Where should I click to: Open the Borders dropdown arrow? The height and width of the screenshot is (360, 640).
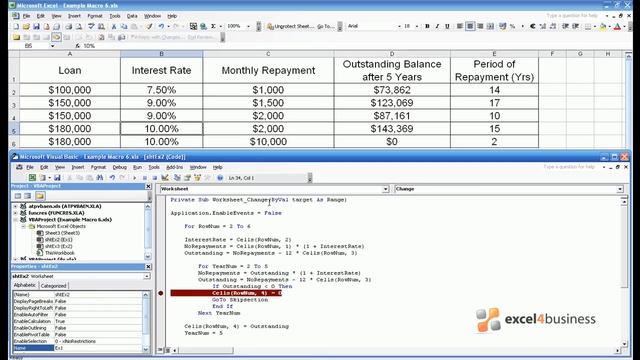[x=595, y=26]
